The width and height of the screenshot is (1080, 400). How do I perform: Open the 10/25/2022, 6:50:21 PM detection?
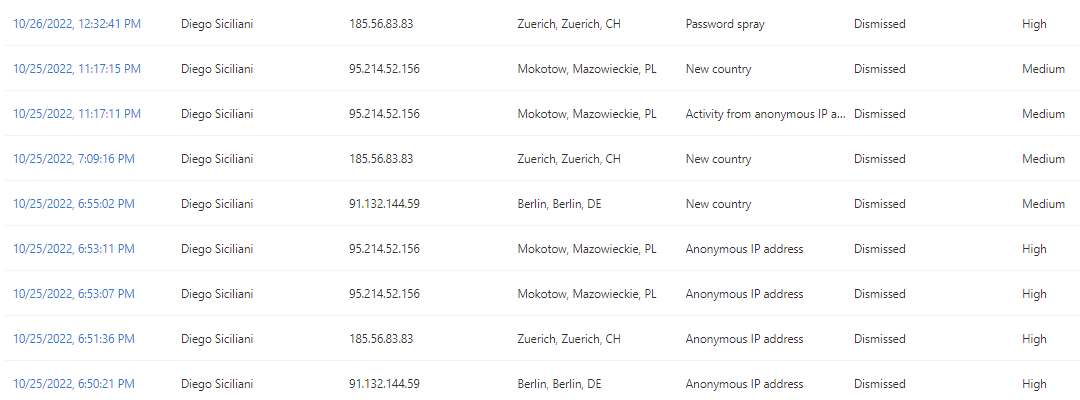73,384
